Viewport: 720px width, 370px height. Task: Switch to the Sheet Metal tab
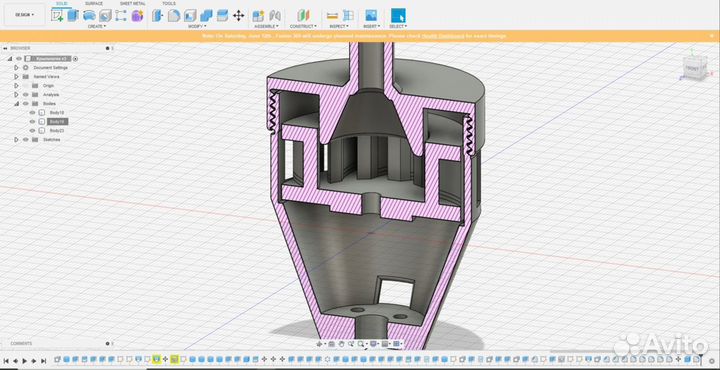pyautogui.click(x=133, y=4)
